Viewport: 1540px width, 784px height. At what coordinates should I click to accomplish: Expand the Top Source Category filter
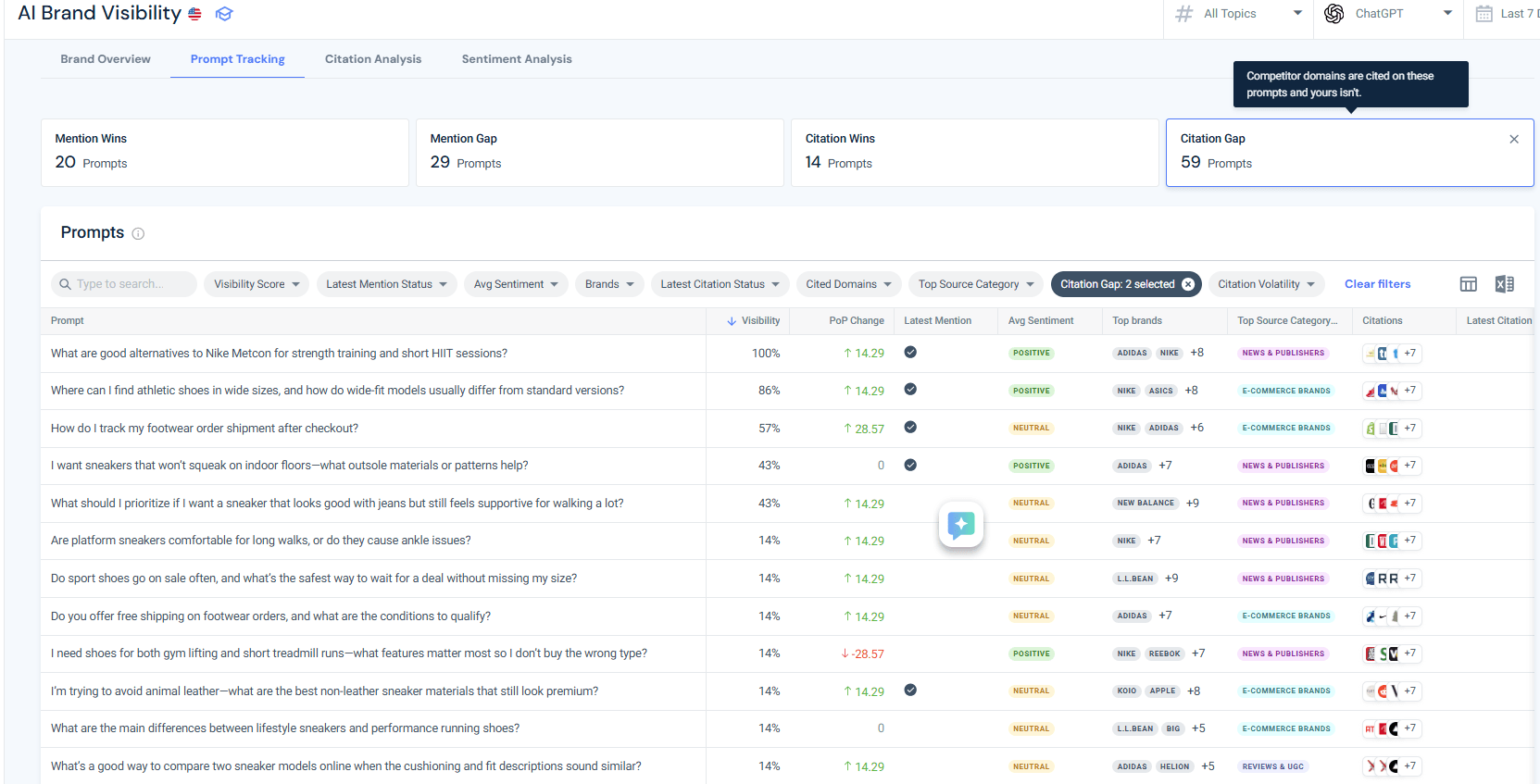[x=976, y=284]
